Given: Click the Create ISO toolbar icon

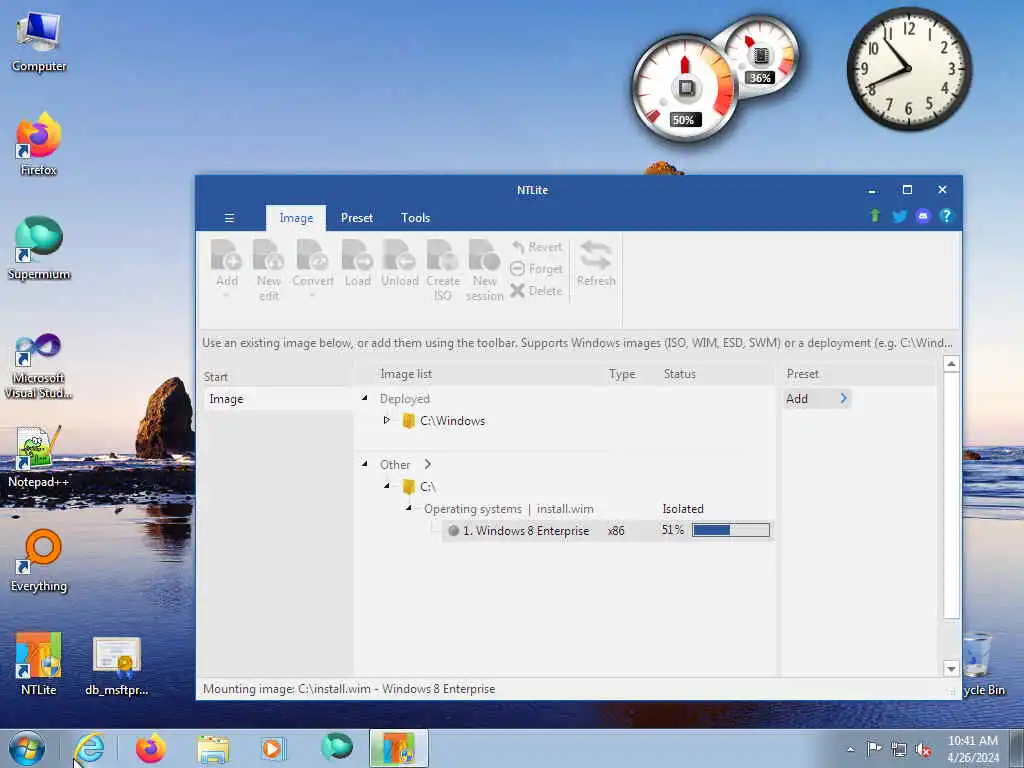Looking at the screenshot, I should (443, 270).
